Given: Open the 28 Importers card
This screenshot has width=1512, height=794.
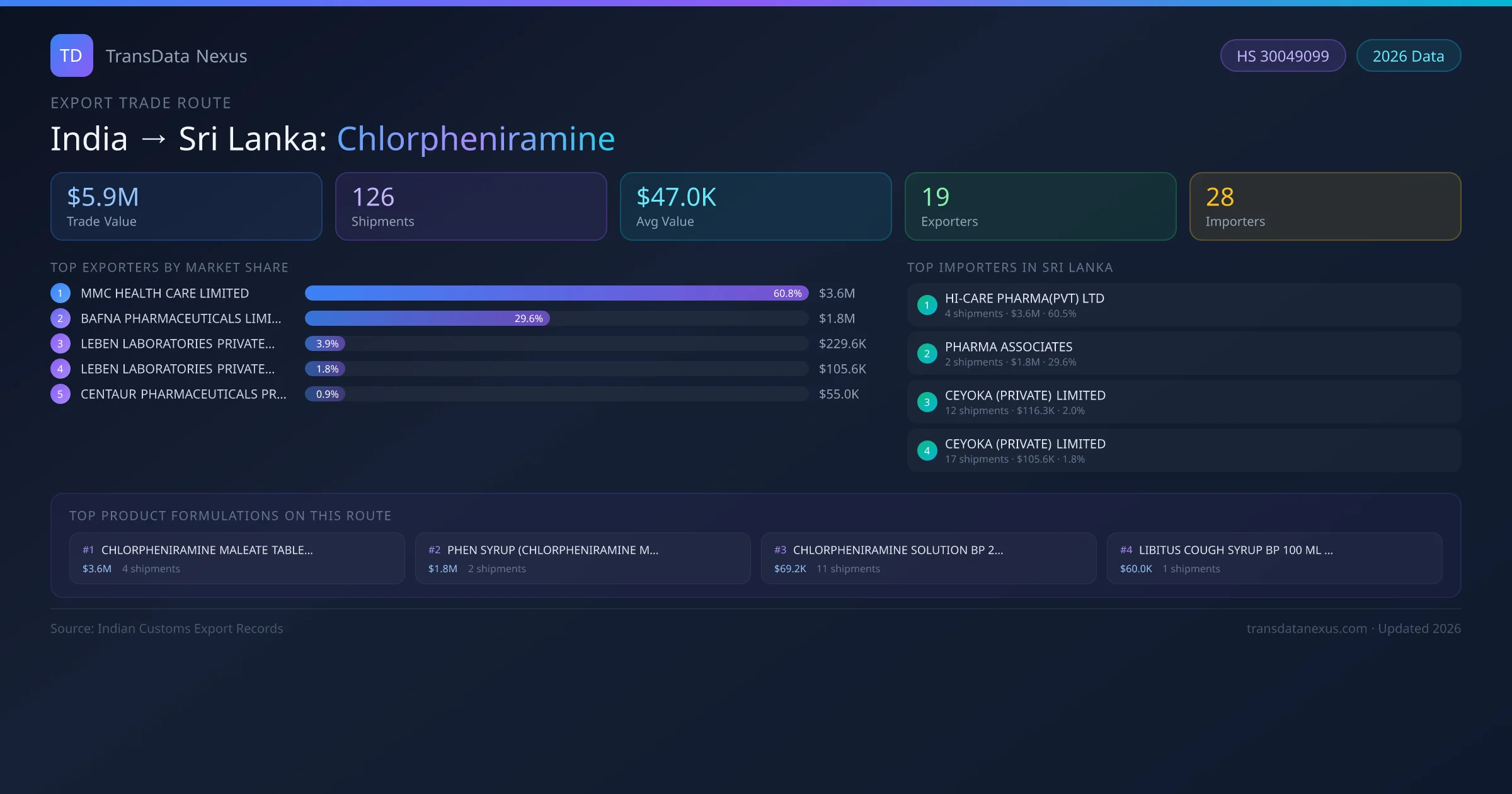Looking at the screenshot, I should (1324, 206).
